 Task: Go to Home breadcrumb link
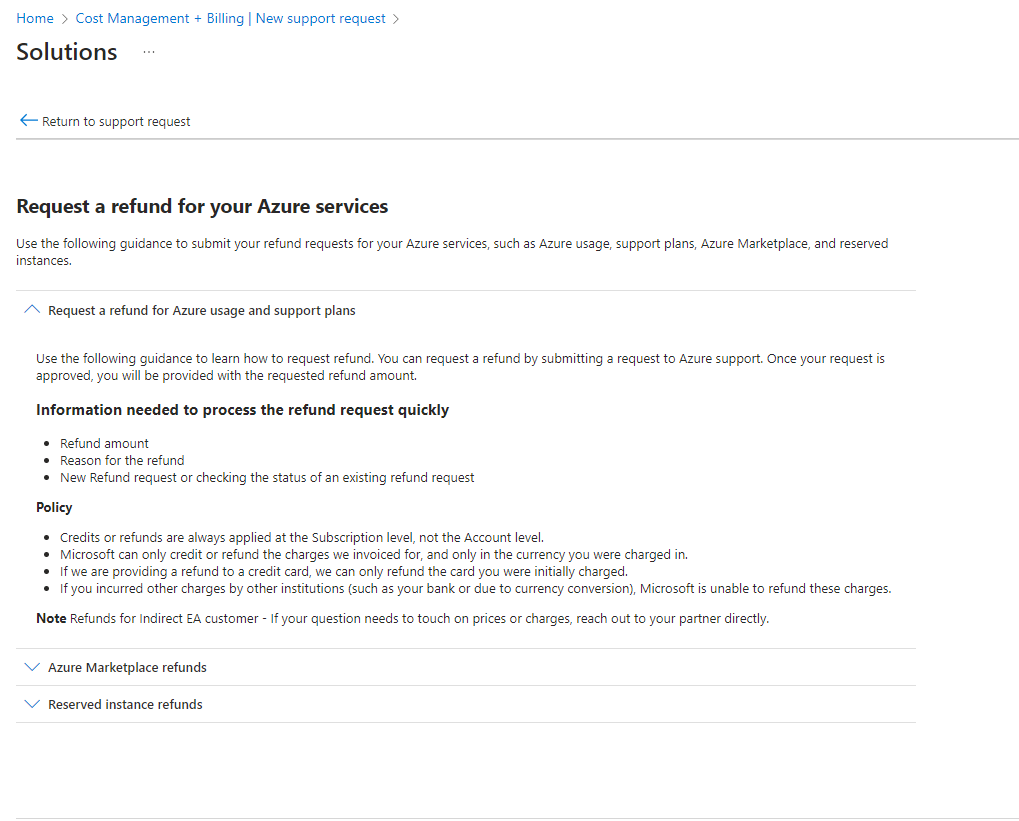point(35,18)
